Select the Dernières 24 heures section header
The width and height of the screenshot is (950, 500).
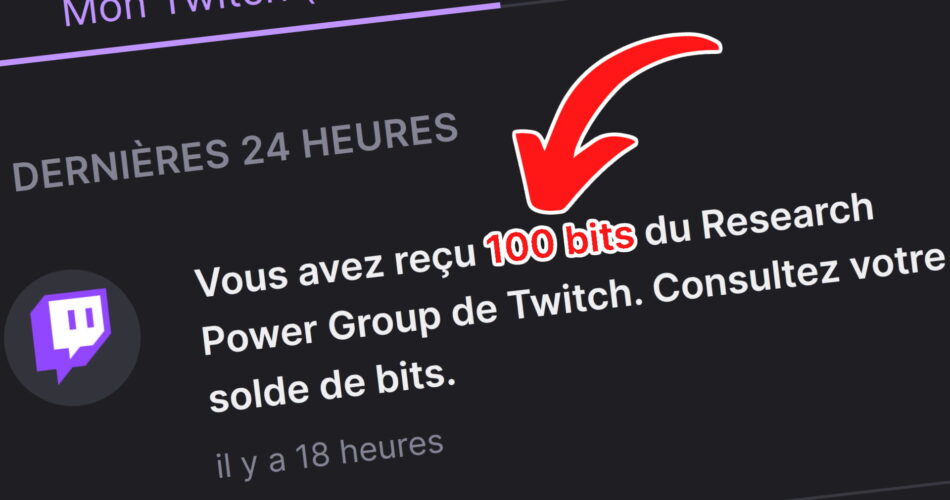(234, 152)
